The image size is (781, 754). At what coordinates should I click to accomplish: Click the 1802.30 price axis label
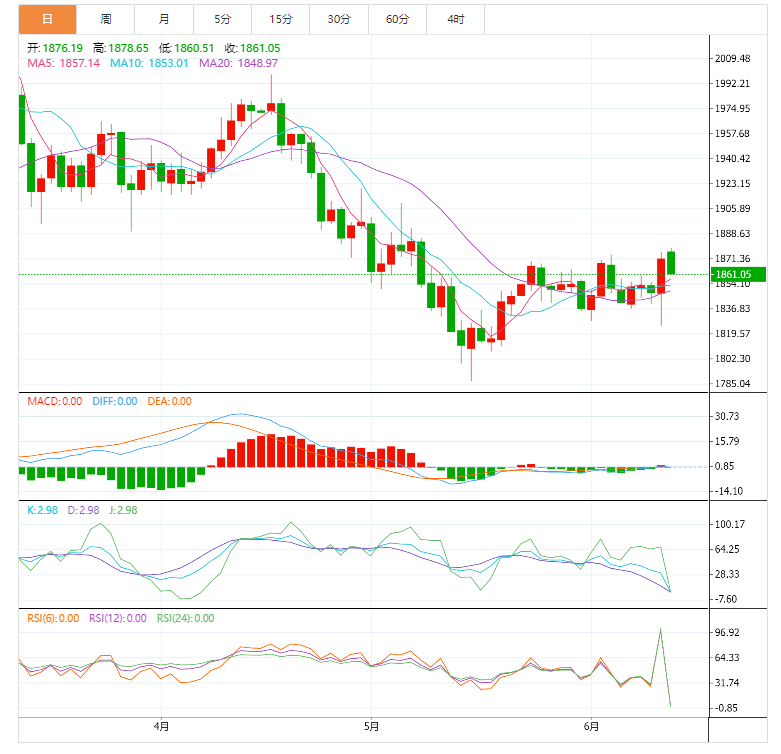[733, 359]
